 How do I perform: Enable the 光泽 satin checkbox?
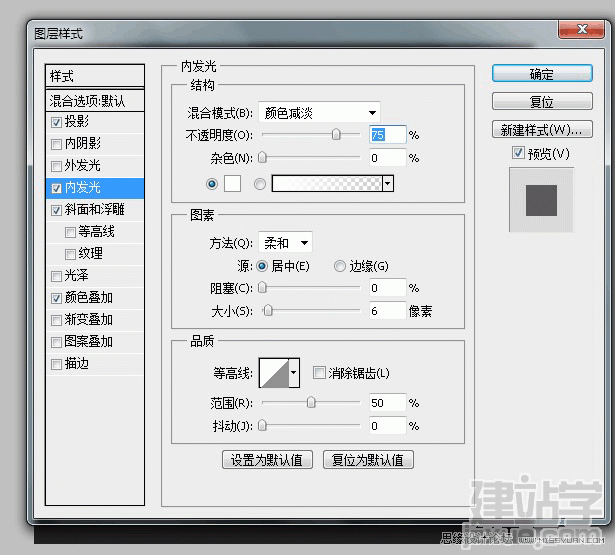click(x=56, y=276)
